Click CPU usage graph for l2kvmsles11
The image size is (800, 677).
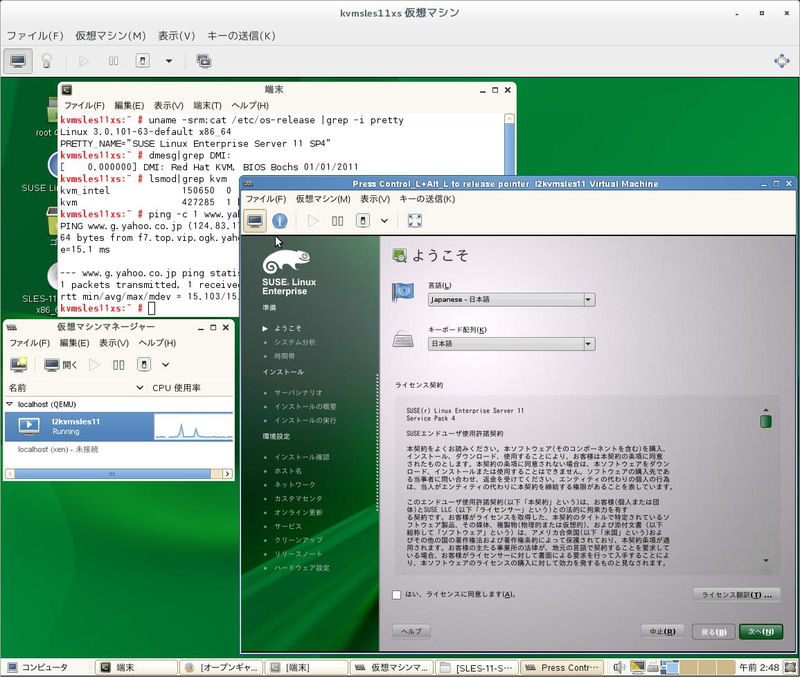[x=194, y=427]
